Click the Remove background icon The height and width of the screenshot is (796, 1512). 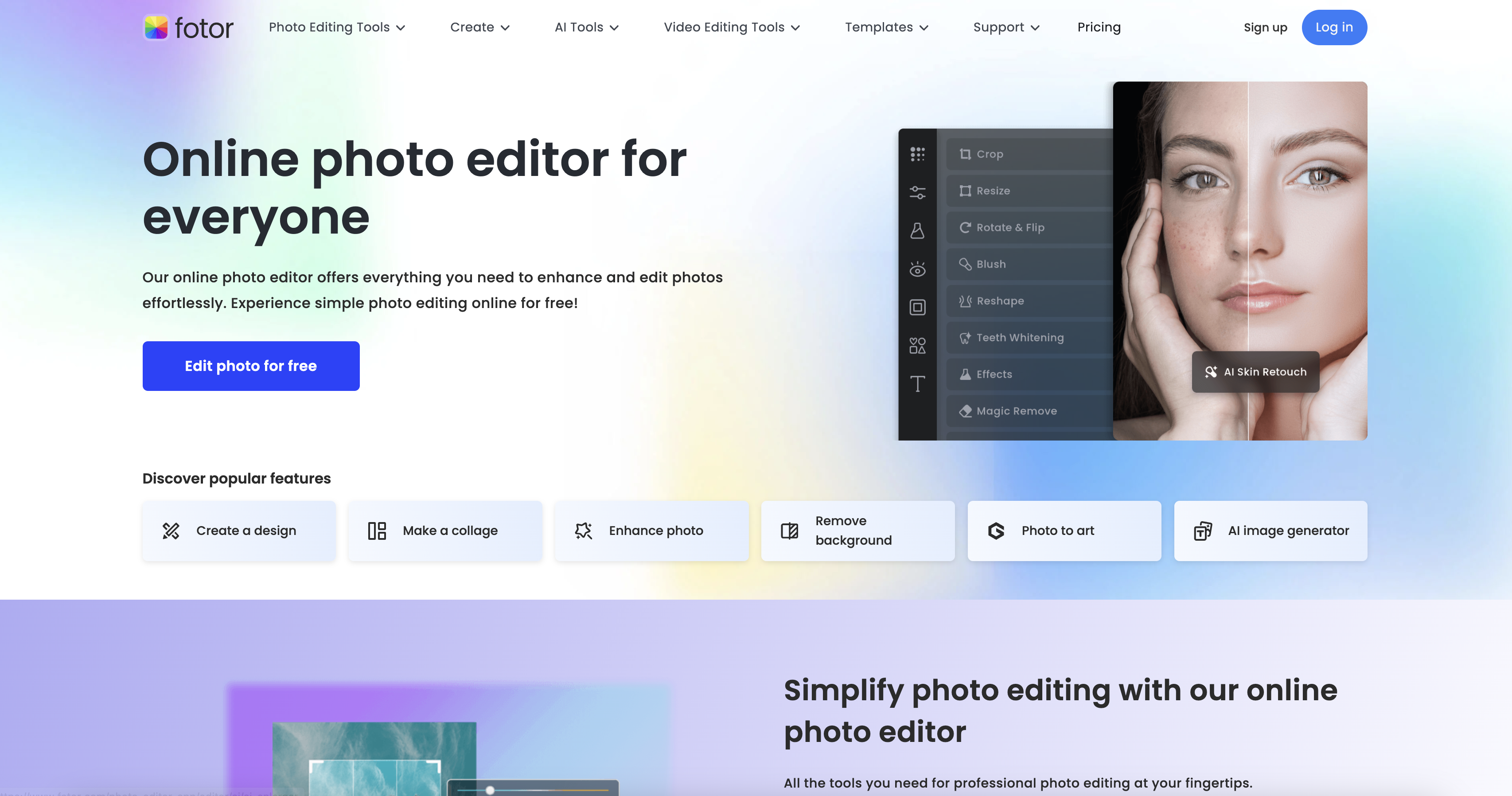point(789,531)
